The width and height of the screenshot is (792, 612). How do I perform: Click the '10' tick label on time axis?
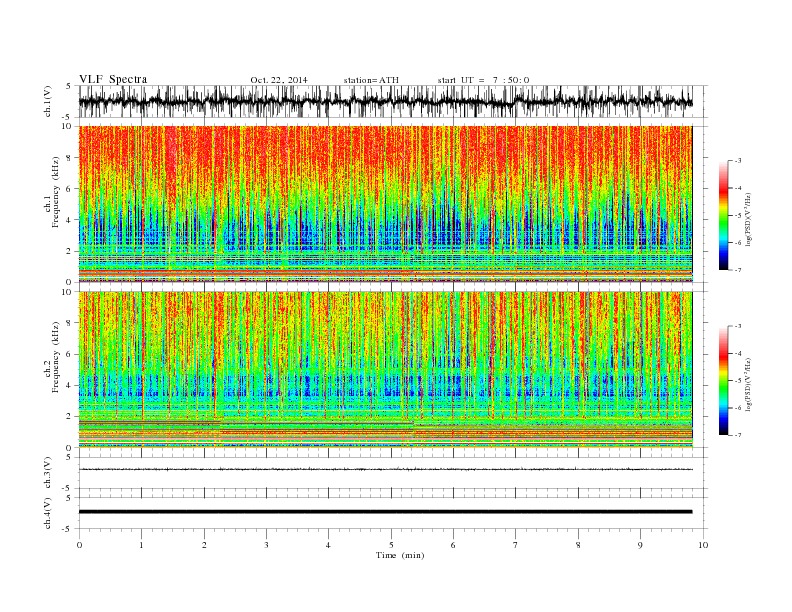pos(703,545)
